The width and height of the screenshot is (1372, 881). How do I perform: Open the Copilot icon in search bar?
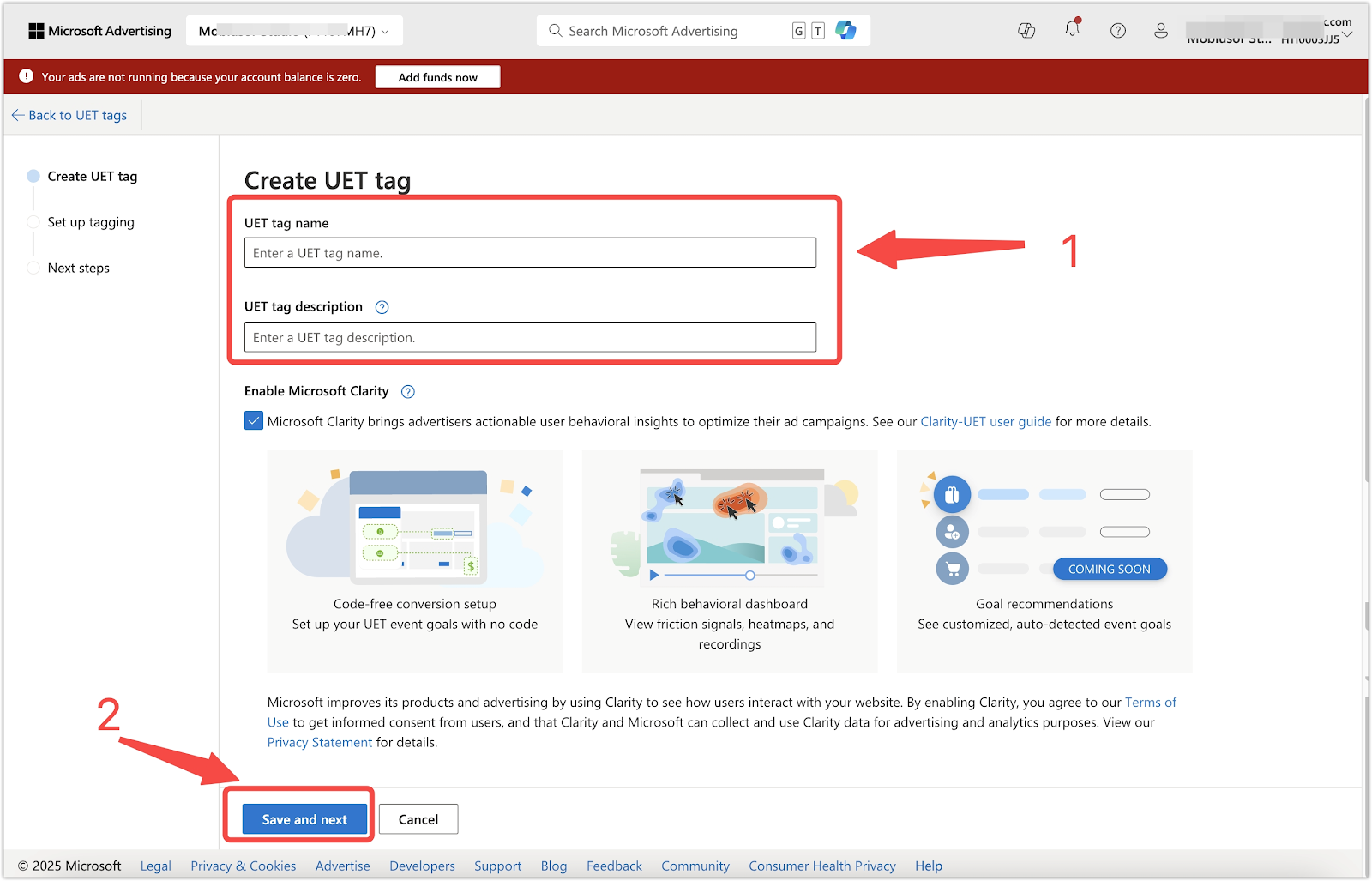tap(845, 31)
